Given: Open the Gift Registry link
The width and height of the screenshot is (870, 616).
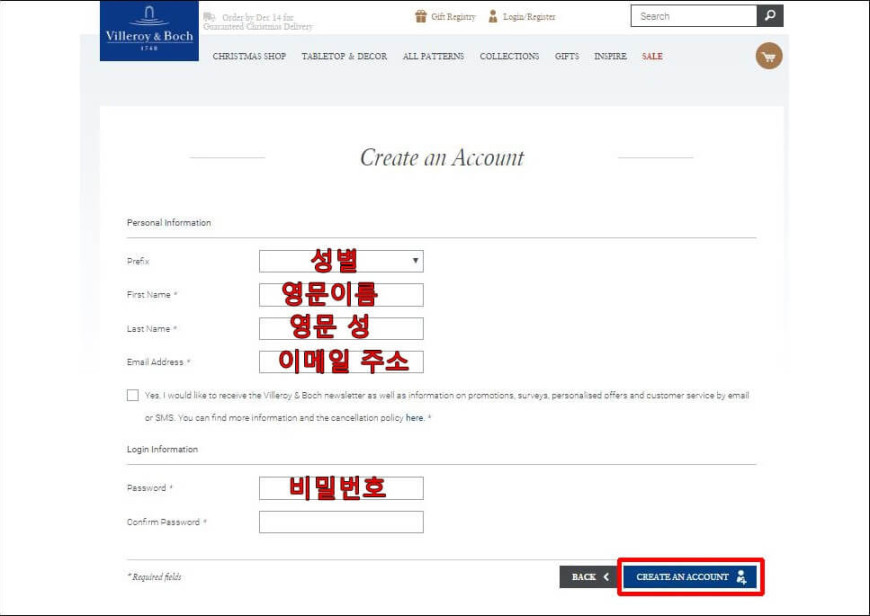Looking at the screenshot, I should (x=453, y=17).
